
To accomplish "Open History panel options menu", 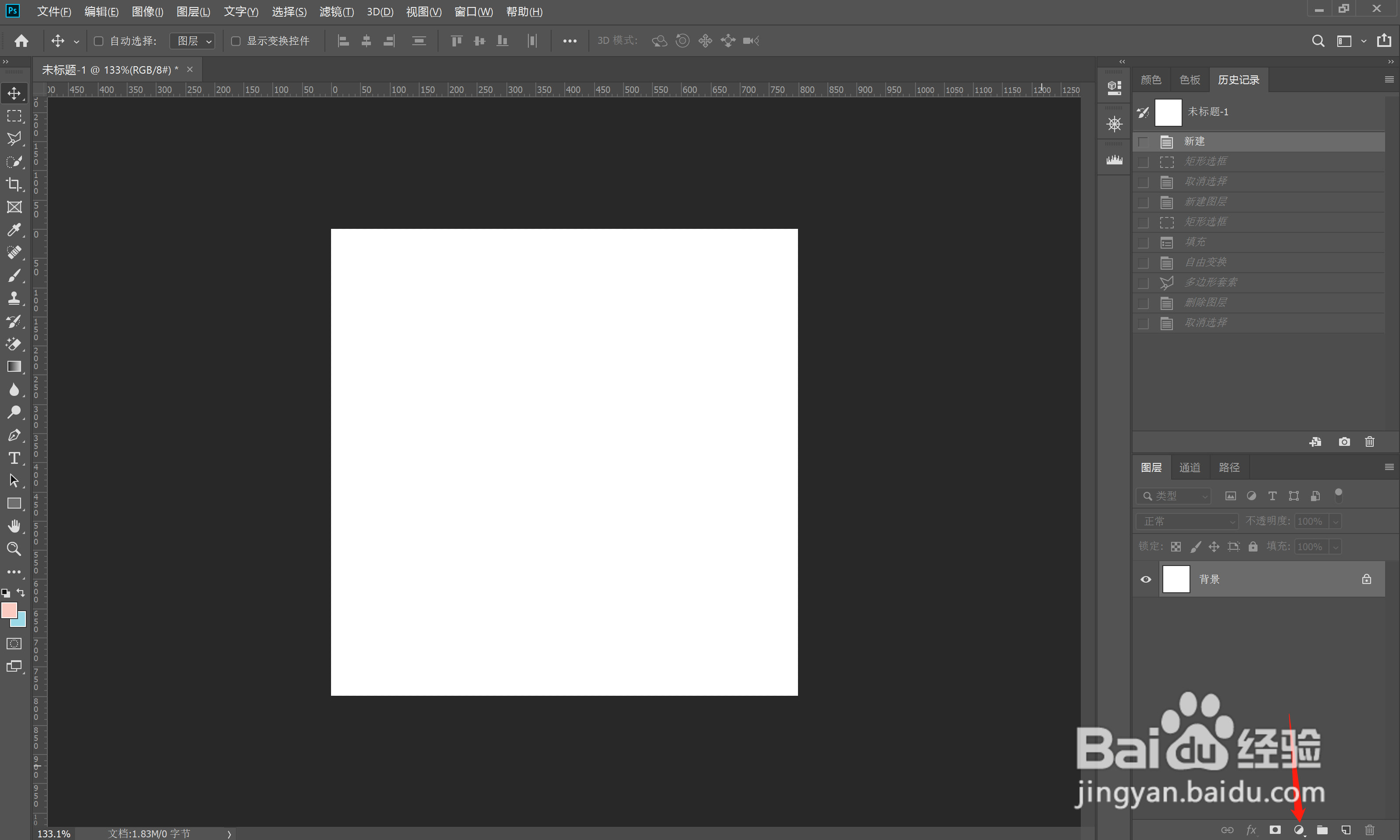I will pos(1389,80).
